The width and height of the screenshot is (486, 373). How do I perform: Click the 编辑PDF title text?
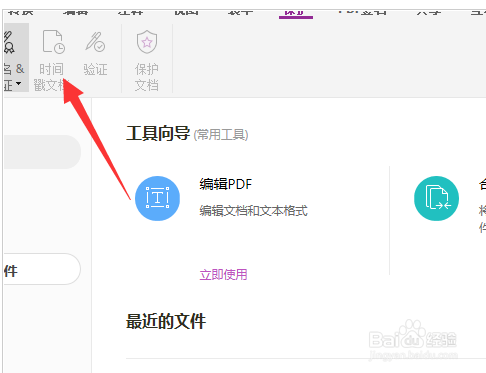226,184
